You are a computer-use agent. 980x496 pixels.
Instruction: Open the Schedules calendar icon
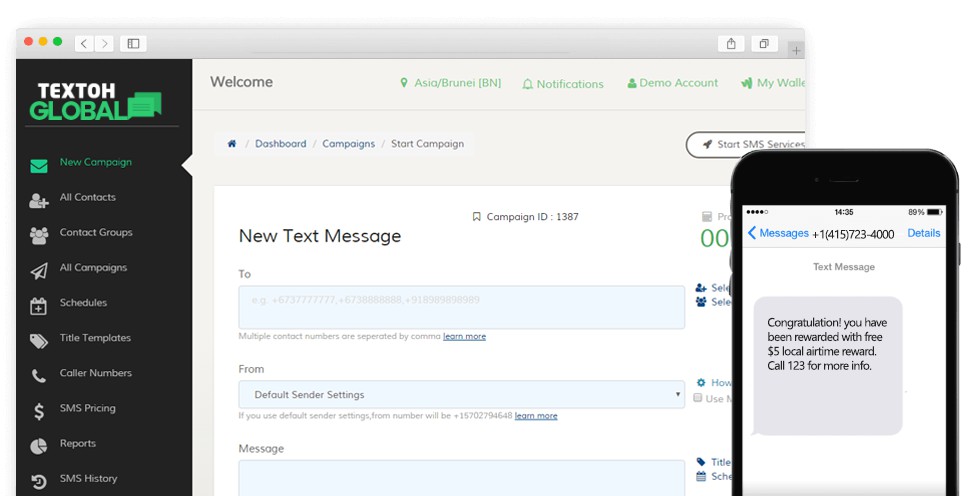coord(39,306)
